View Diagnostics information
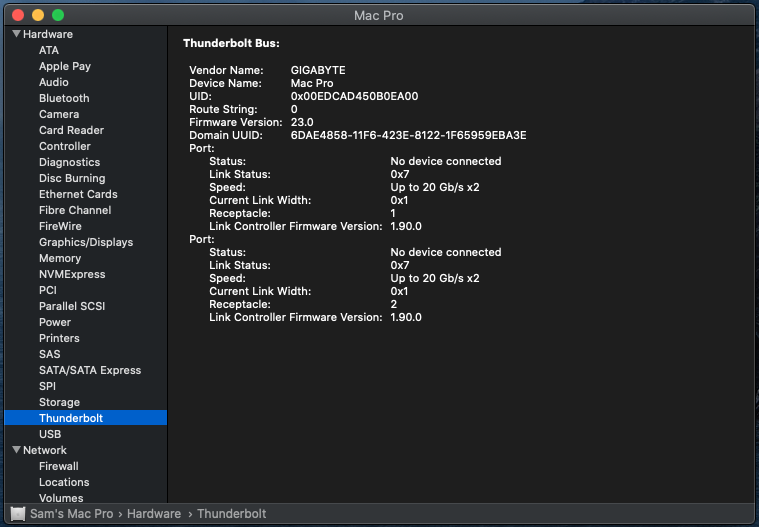This screenshot has height=527, width=759. pyautogui.click(x=69, y=162)
